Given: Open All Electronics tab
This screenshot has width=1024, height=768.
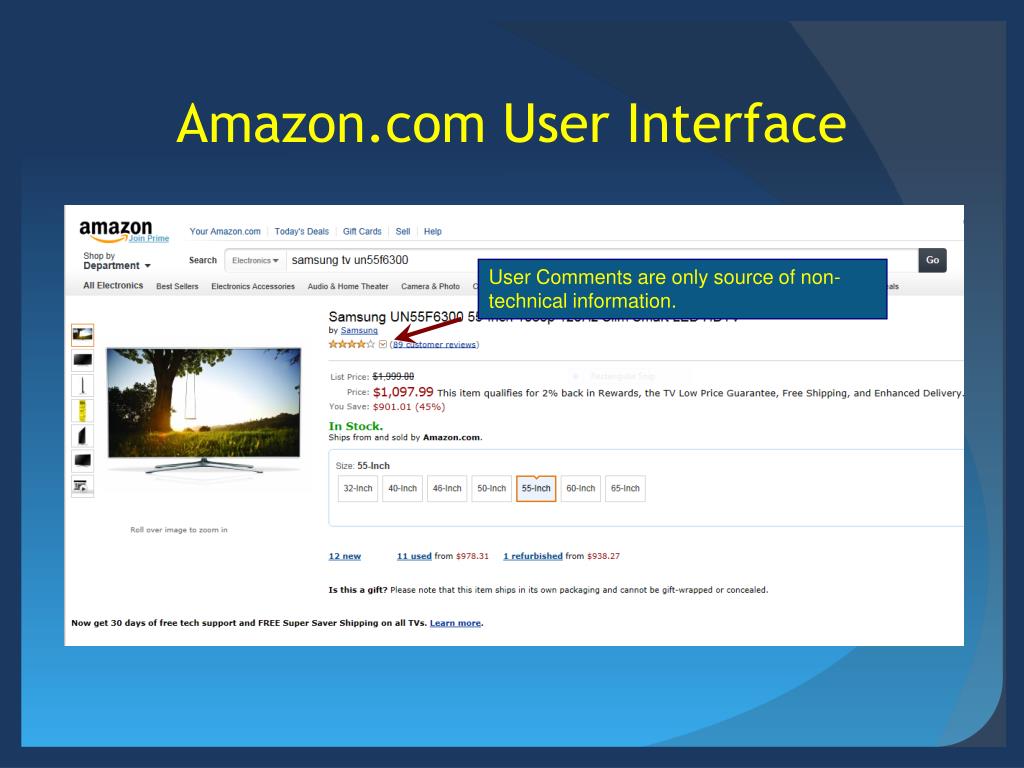Looking at the screenshot, I should click(113, 285).
